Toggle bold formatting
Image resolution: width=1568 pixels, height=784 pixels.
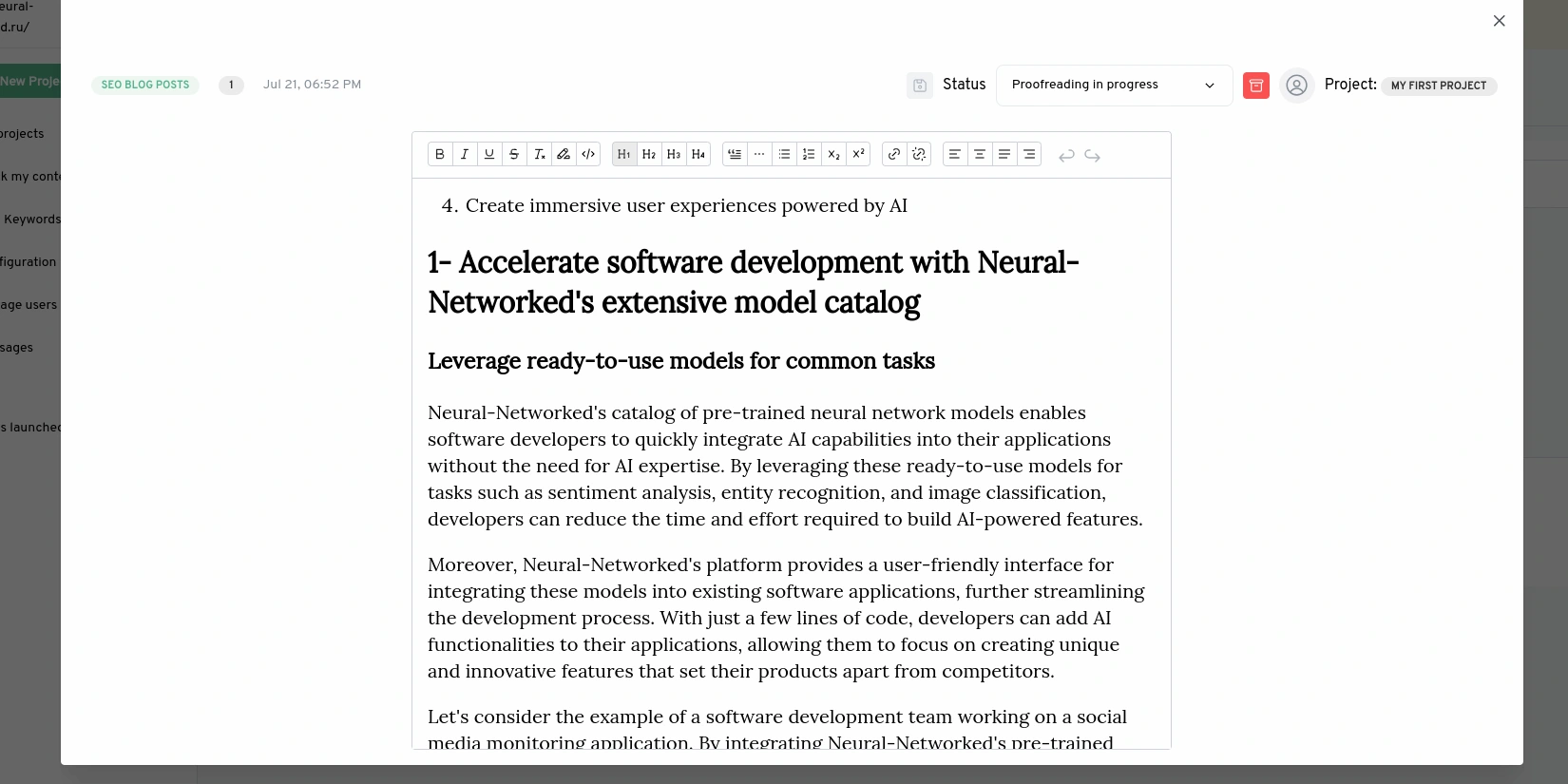click(x=440, y=154)
